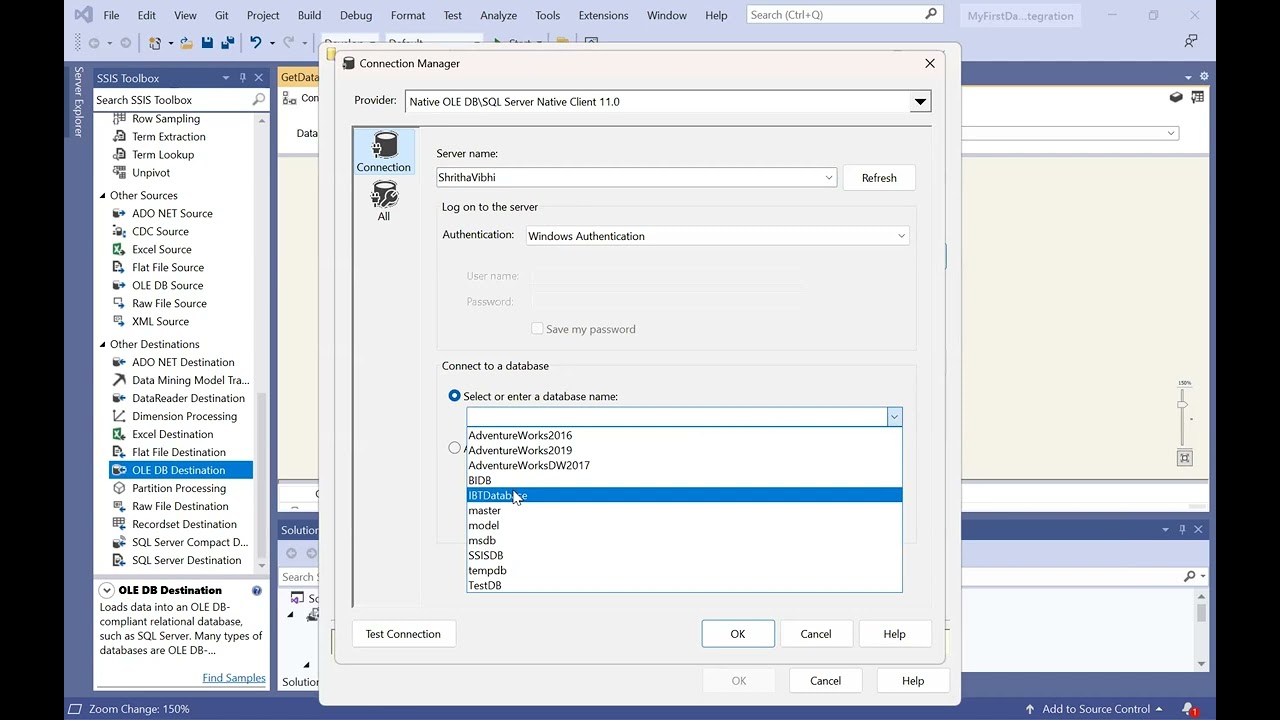
Task: Click the Unpivot transformation icon
Action: pos(119,173)
